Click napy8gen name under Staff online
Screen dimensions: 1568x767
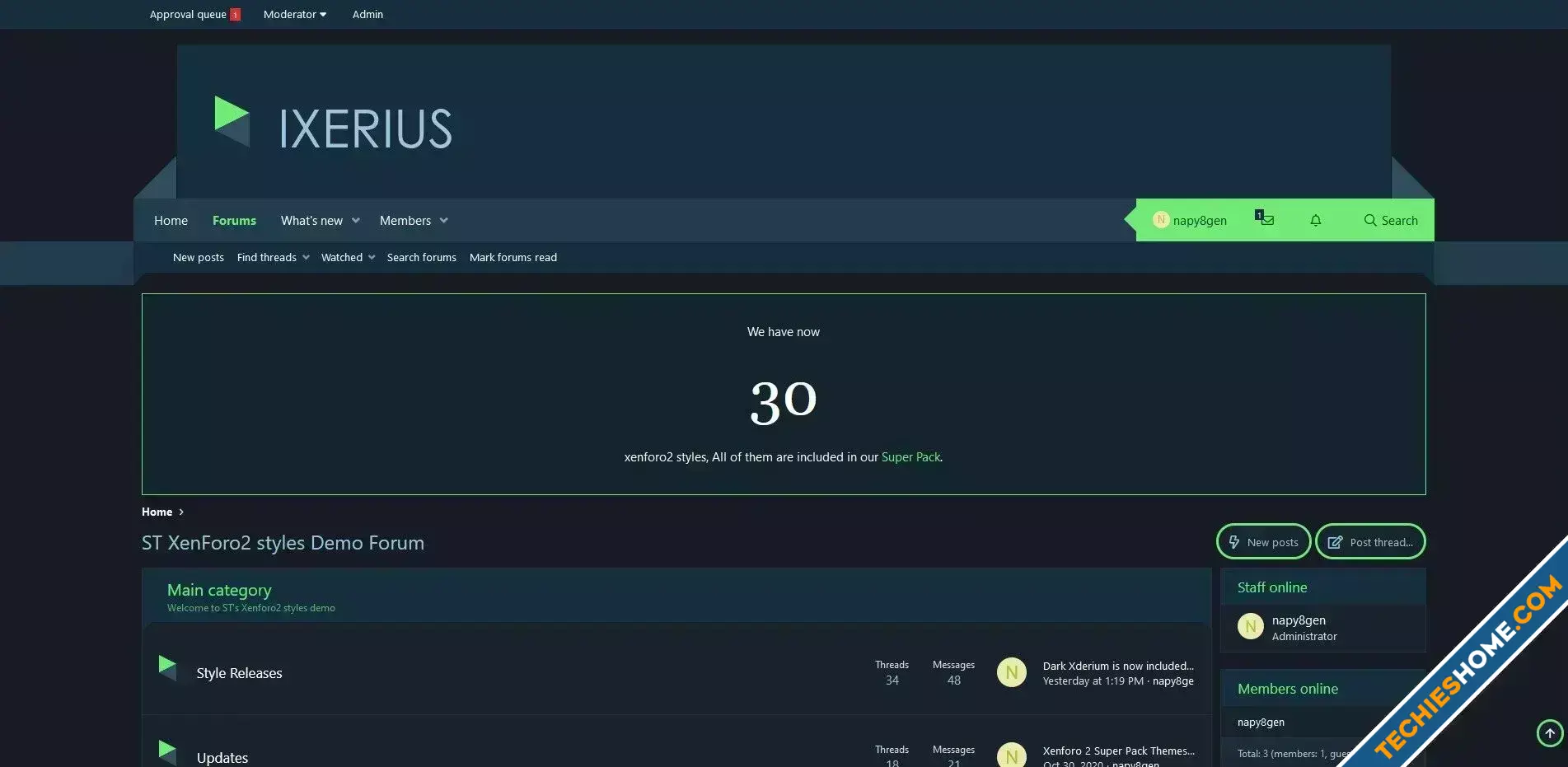coord(1299,620)
